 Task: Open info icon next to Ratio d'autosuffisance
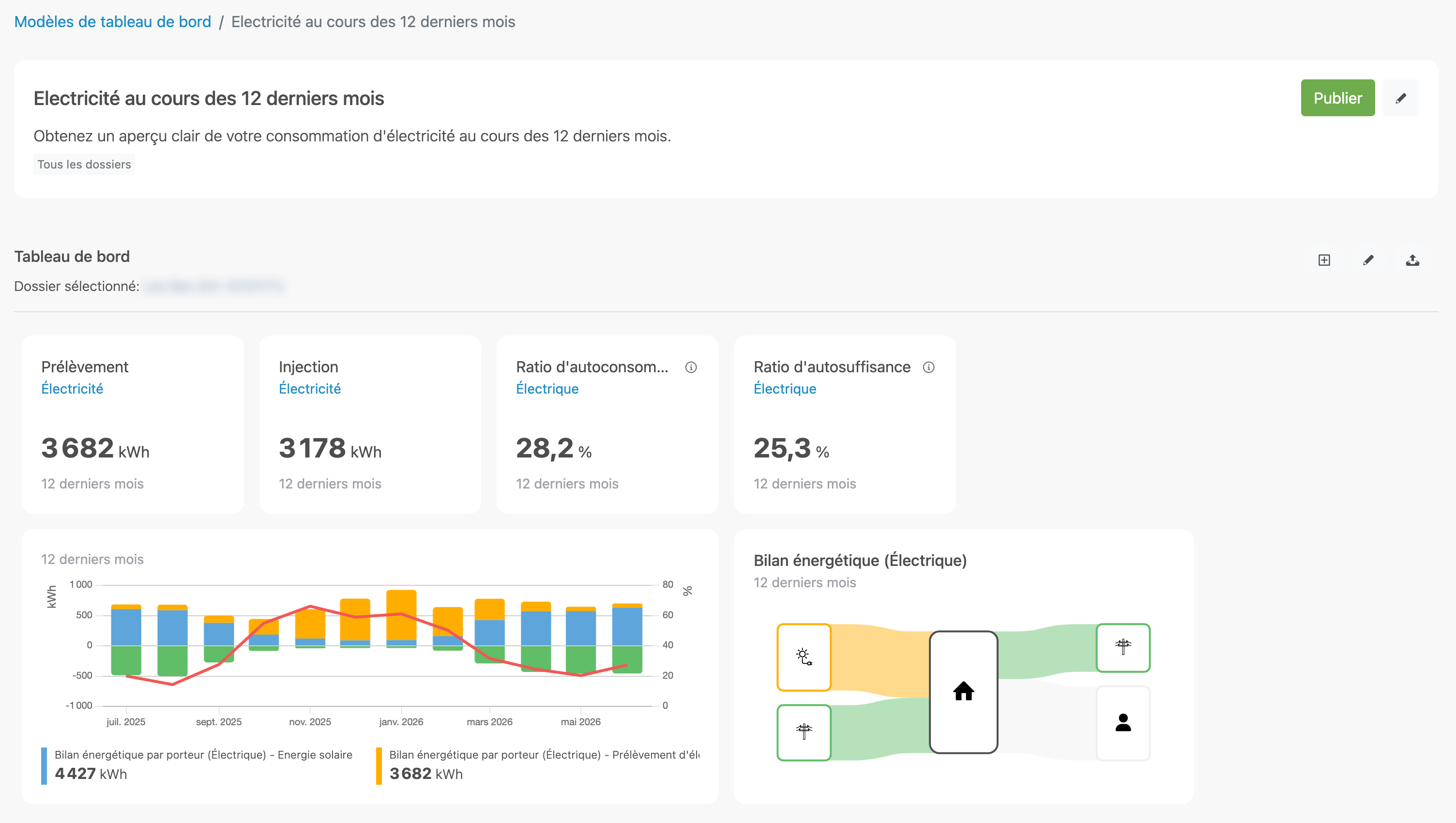point(929,367)
